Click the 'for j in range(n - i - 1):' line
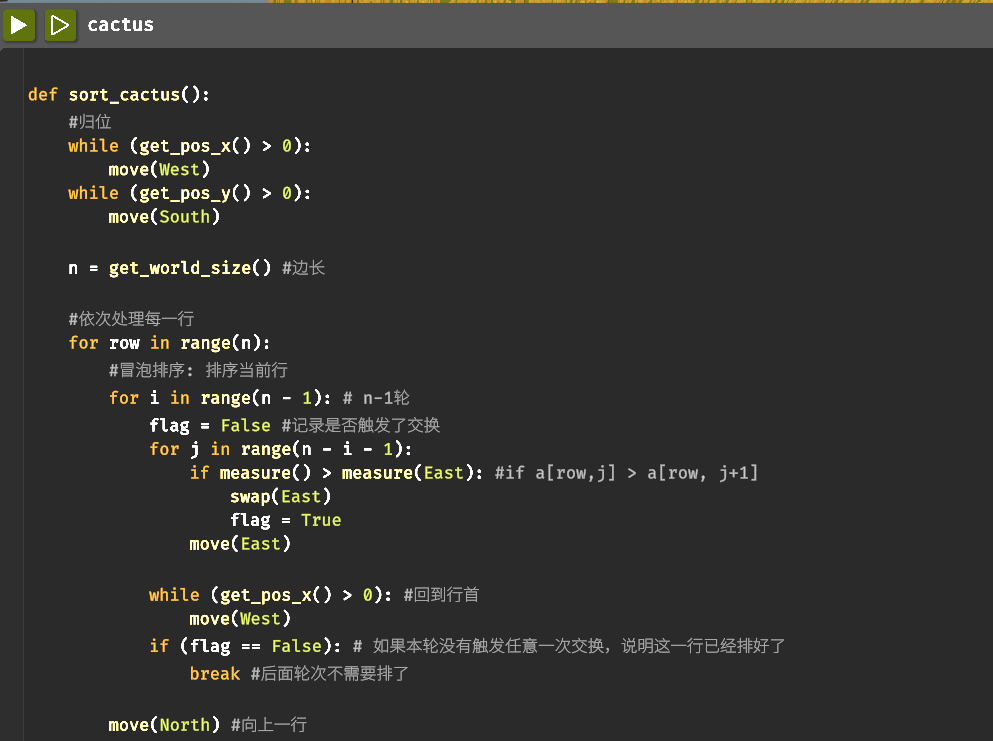993x741 pixels. (x=280, y=449)
